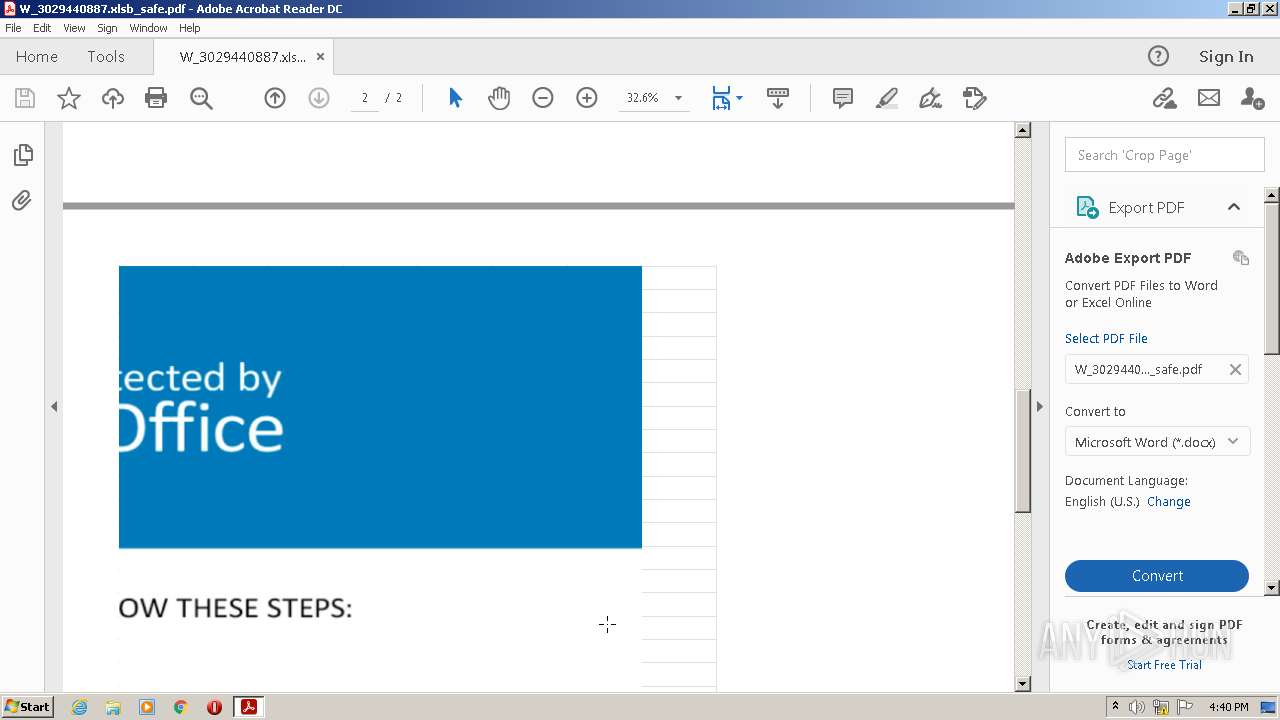
Task: Expand the left navigation pane arrow
Action: tap(54, 407)
